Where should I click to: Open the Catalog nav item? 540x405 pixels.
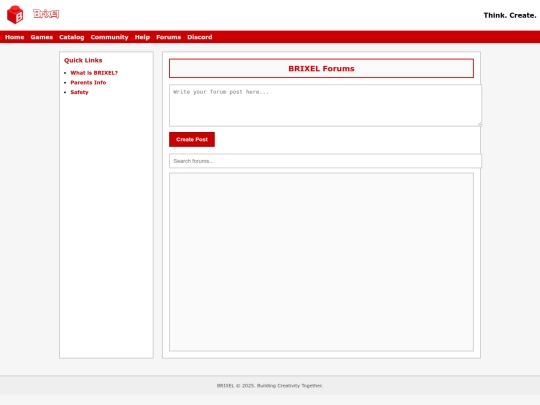pyautogui.click(x=72, y=37)
